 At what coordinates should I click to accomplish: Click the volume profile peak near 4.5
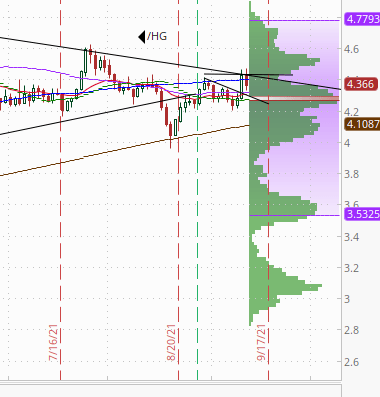point(285,60)
